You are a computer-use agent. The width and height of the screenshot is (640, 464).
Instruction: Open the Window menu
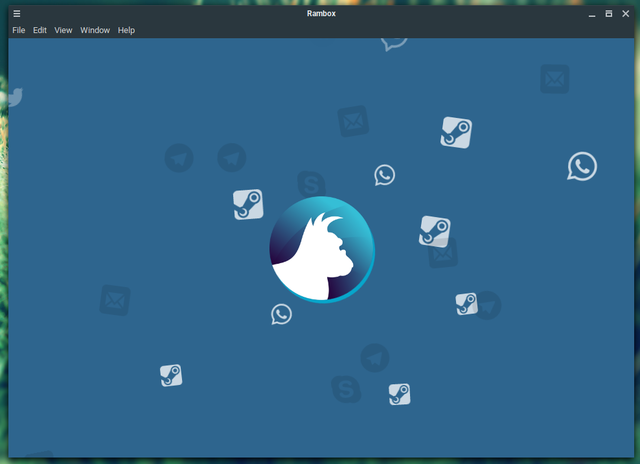pyautogui.click(x=95, y=30)
